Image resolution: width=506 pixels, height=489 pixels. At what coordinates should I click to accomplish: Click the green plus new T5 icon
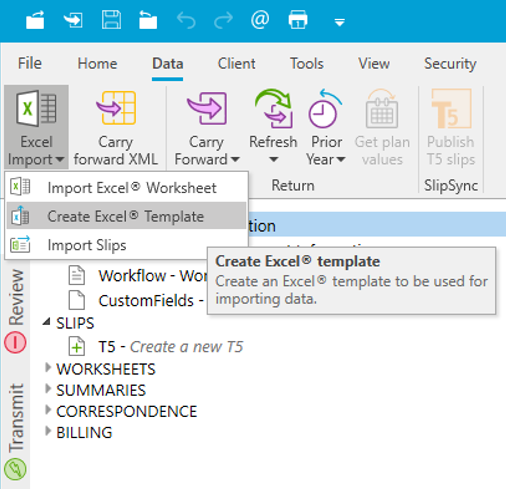click(x=77, y=346)
